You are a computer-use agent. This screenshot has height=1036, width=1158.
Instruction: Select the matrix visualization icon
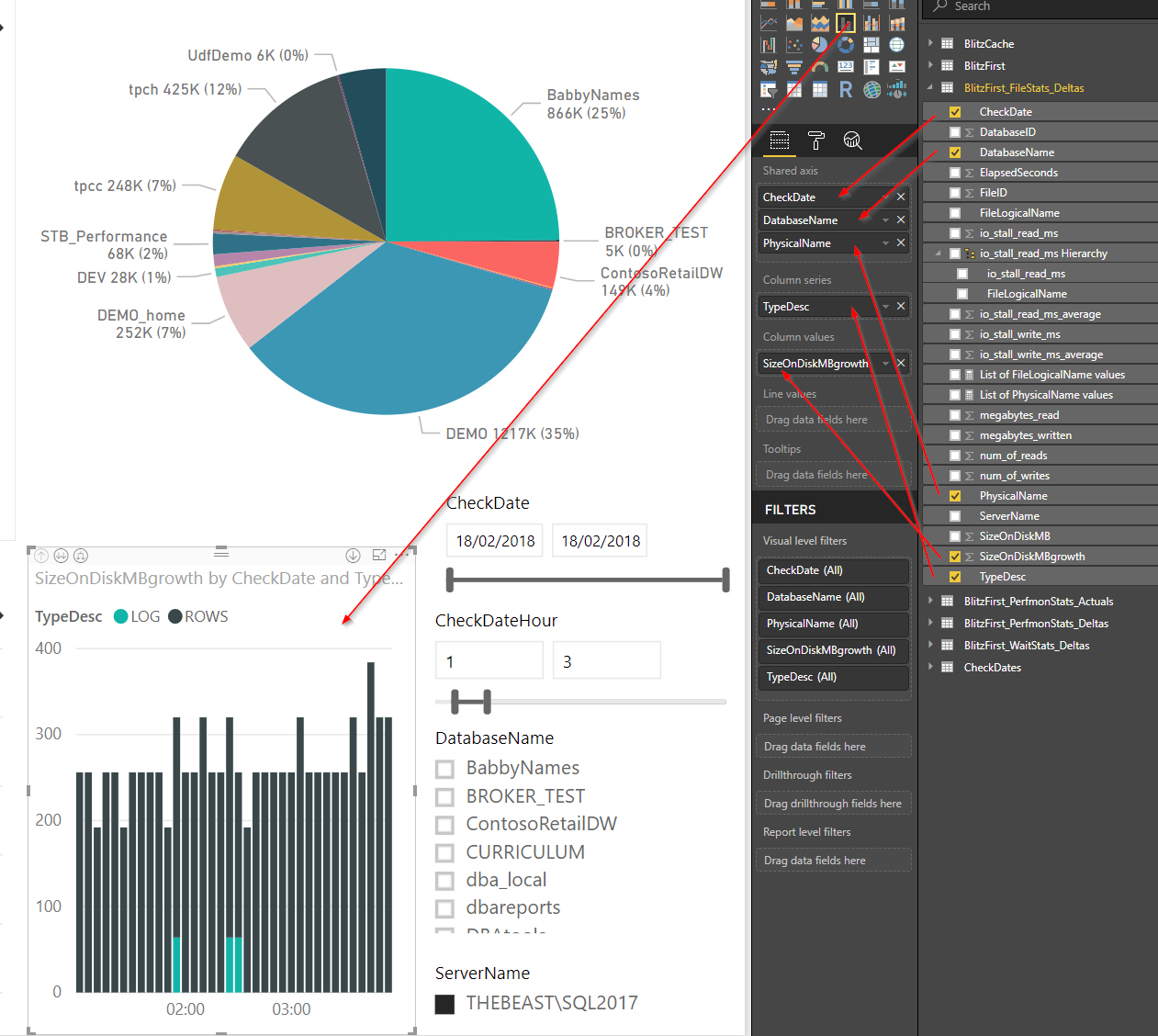[820, 89]
